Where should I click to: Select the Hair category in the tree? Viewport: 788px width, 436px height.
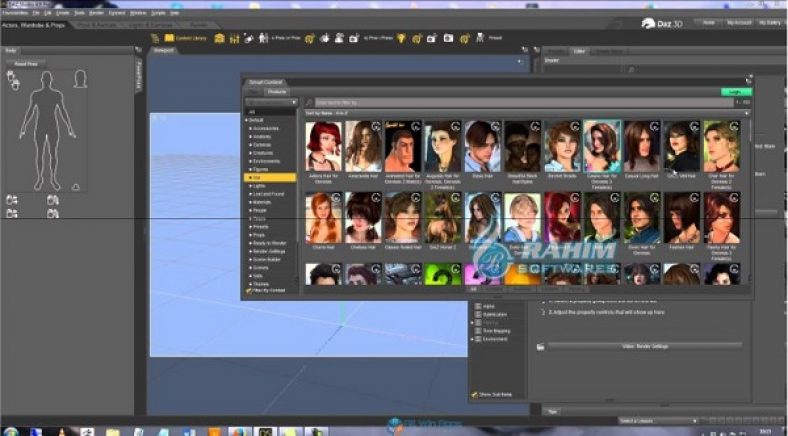click(x=259, y=178)
